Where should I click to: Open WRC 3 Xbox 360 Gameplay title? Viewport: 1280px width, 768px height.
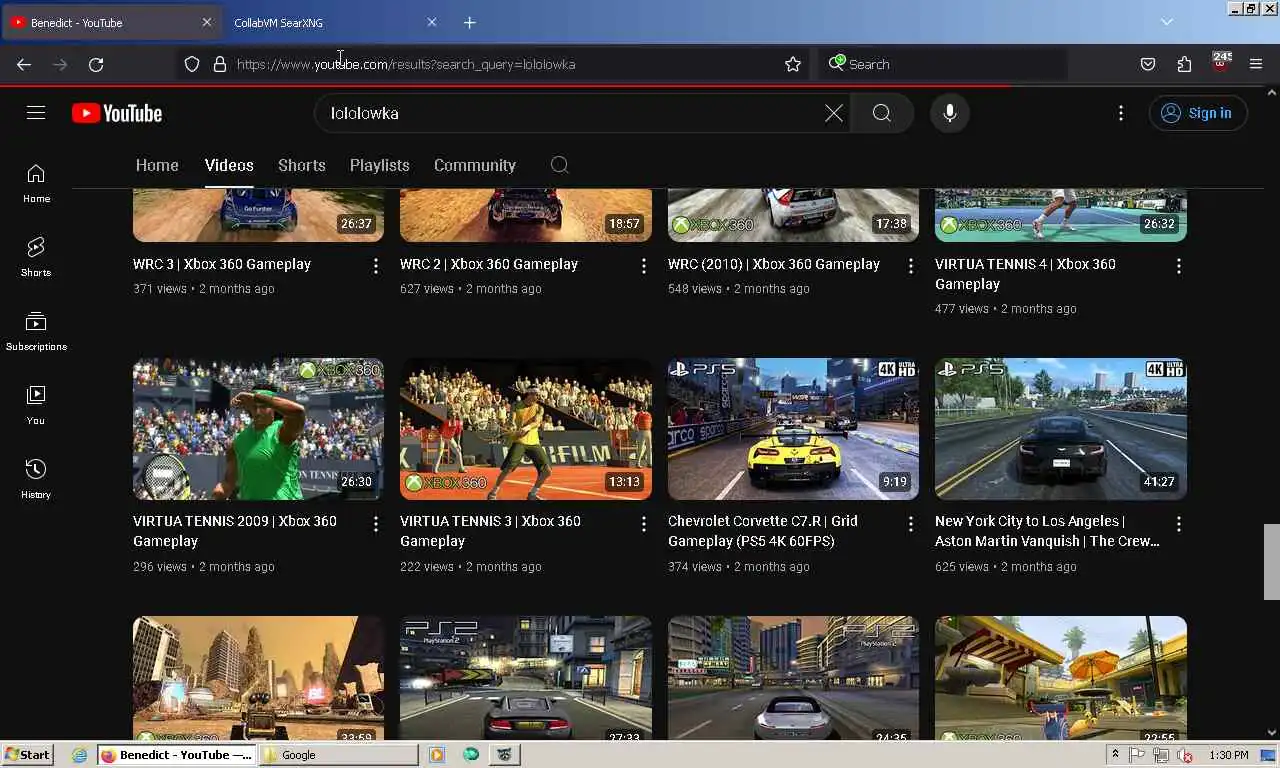point(222,264)
